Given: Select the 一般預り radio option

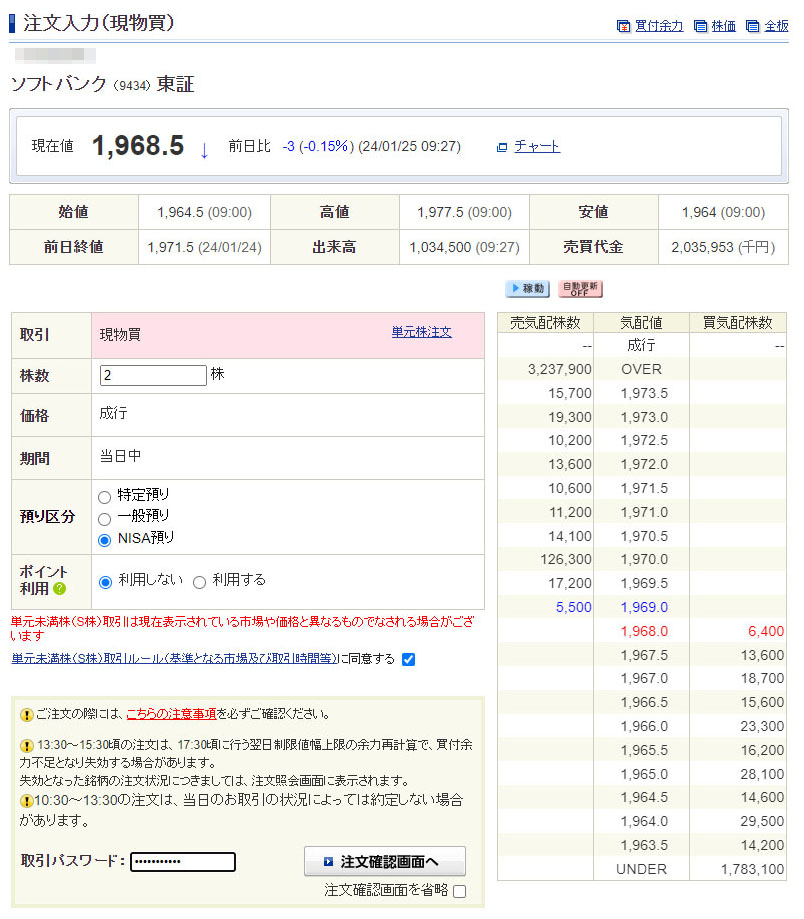Looking at the screenshot, I should [x=104, y=518].
